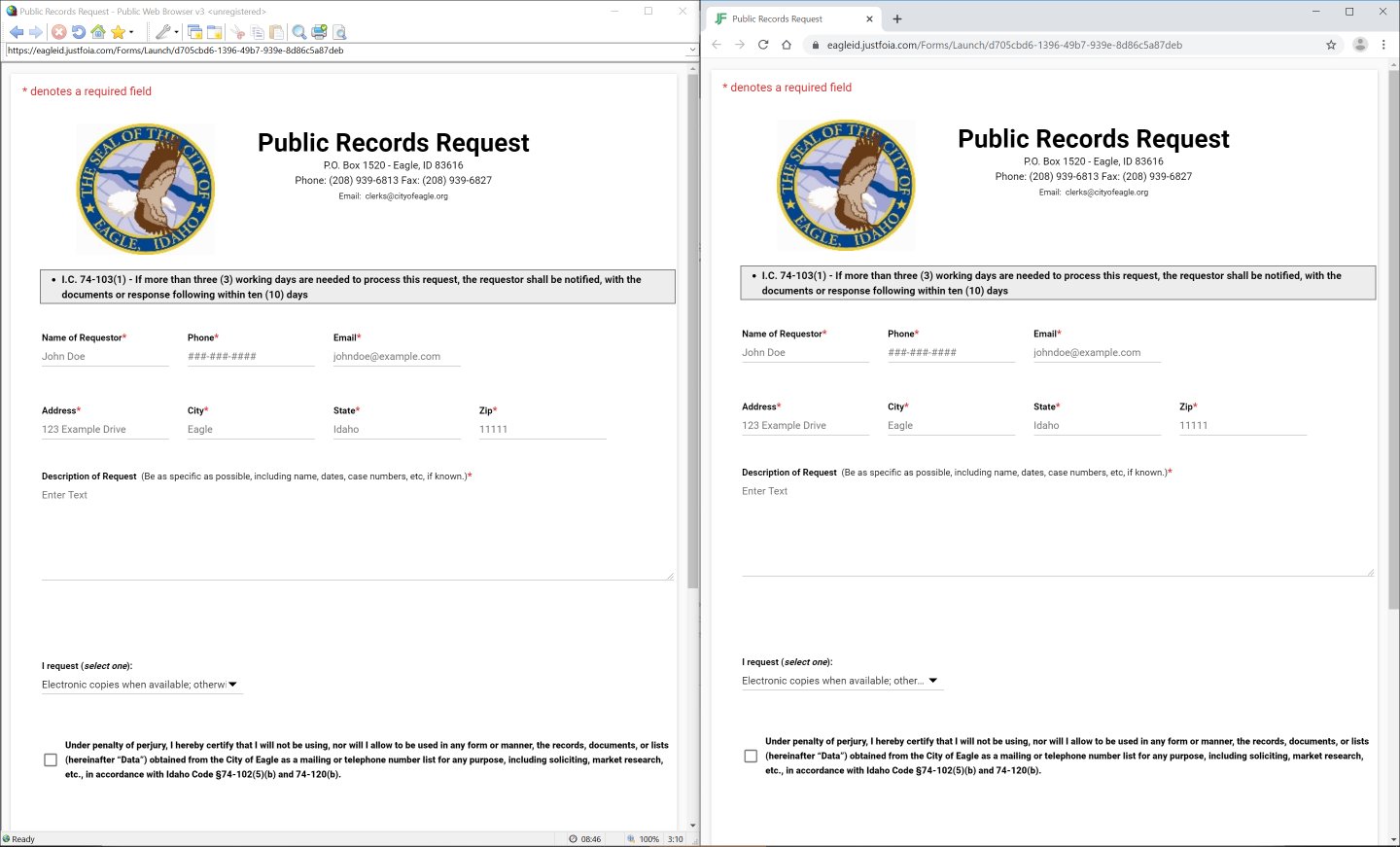Click the Name of Requestor field in Chrome
The width and height of the screenshot is (1400, 847).
click(805, 353)
